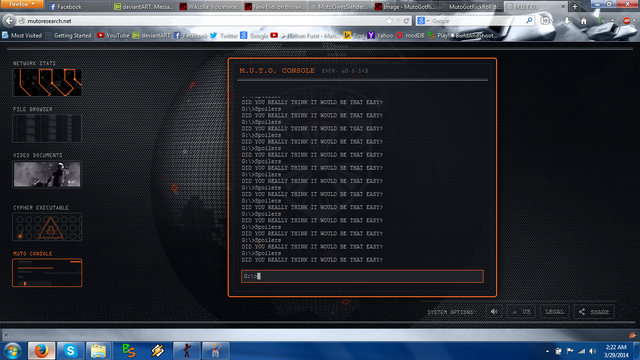Launch the Cypher Executable panel
This screenshot has width=640, height=360.
click(47, 227)
